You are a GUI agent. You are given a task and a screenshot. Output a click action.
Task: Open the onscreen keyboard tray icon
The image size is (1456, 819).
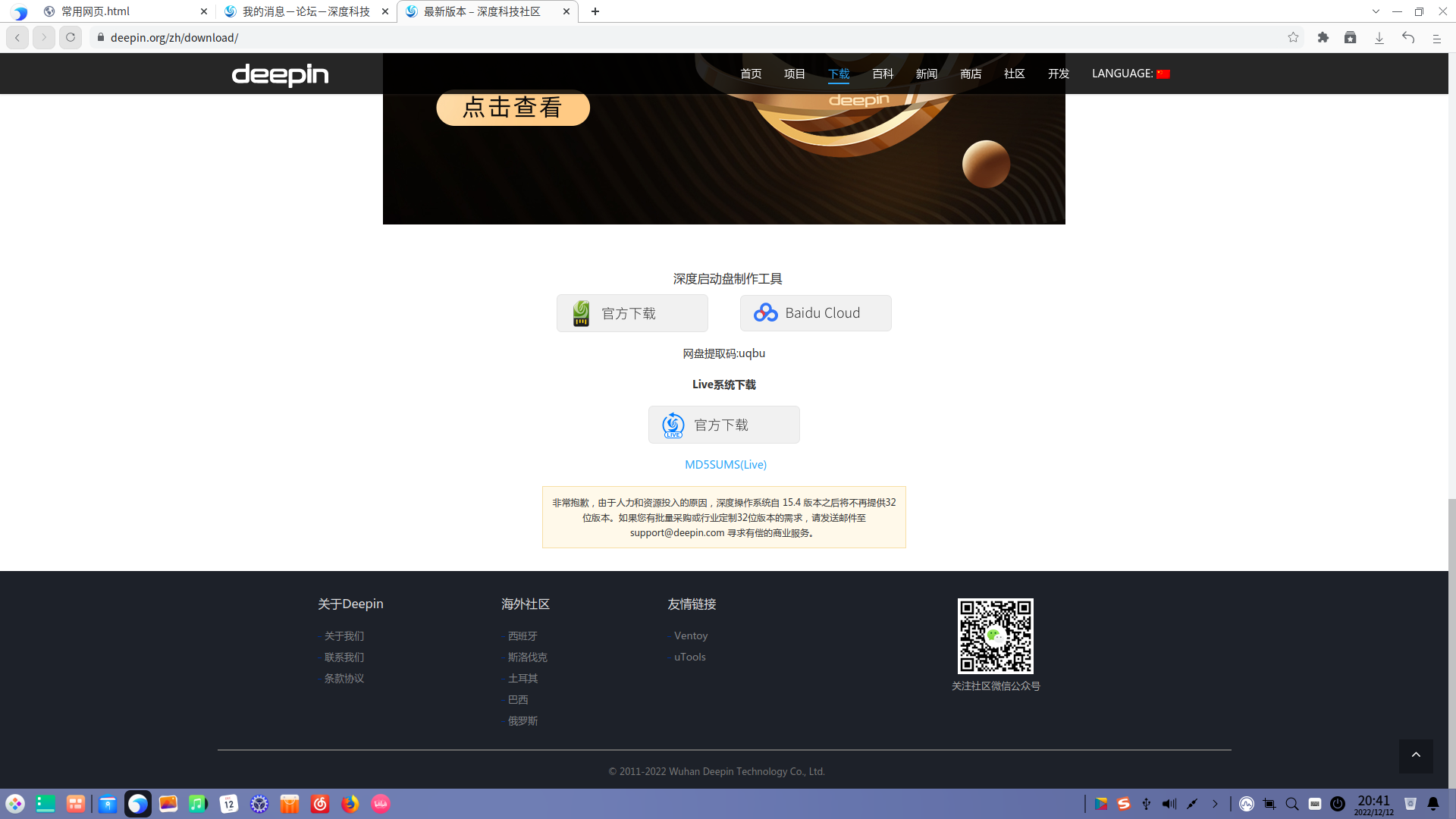click(x=1314, y=804)
